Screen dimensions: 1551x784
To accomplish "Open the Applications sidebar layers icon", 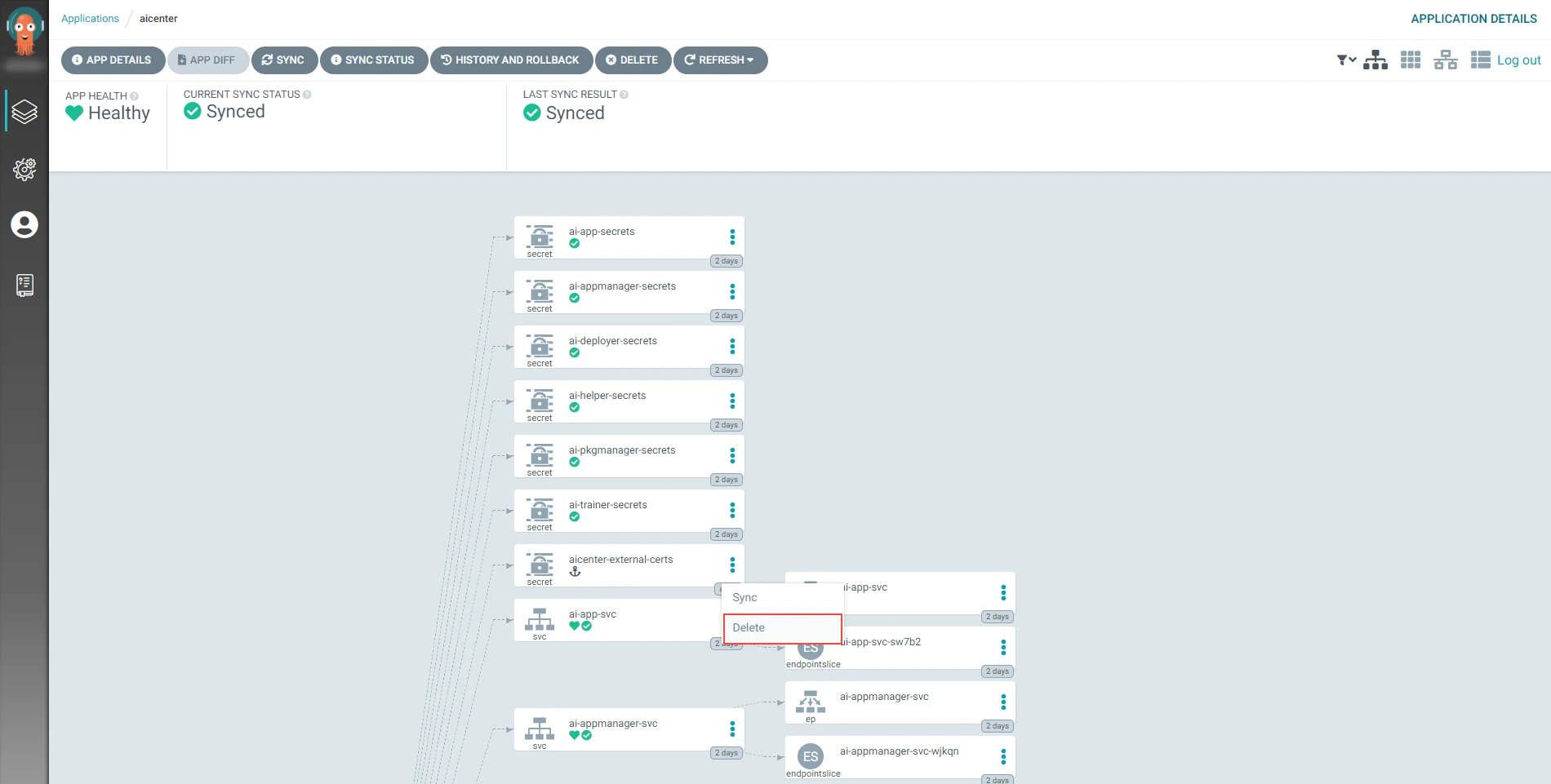I will (x=24, y=111).
